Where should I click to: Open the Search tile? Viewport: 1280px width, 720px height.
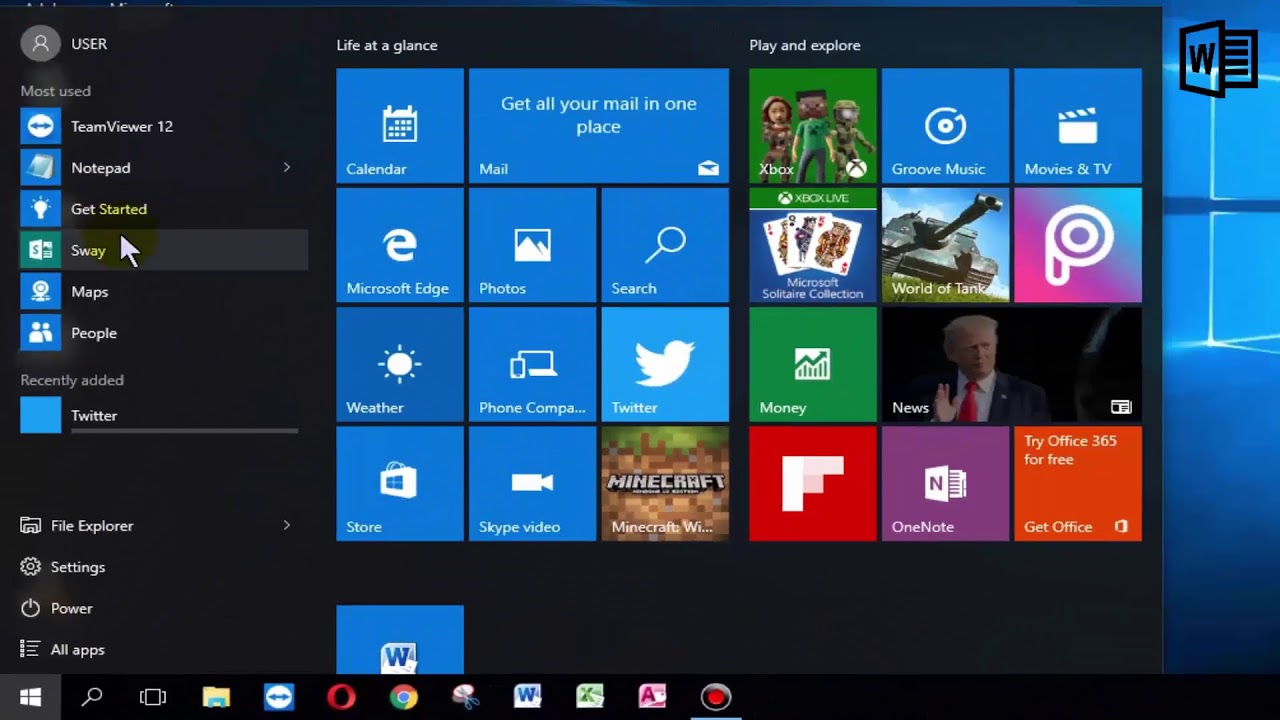point(665,245)
